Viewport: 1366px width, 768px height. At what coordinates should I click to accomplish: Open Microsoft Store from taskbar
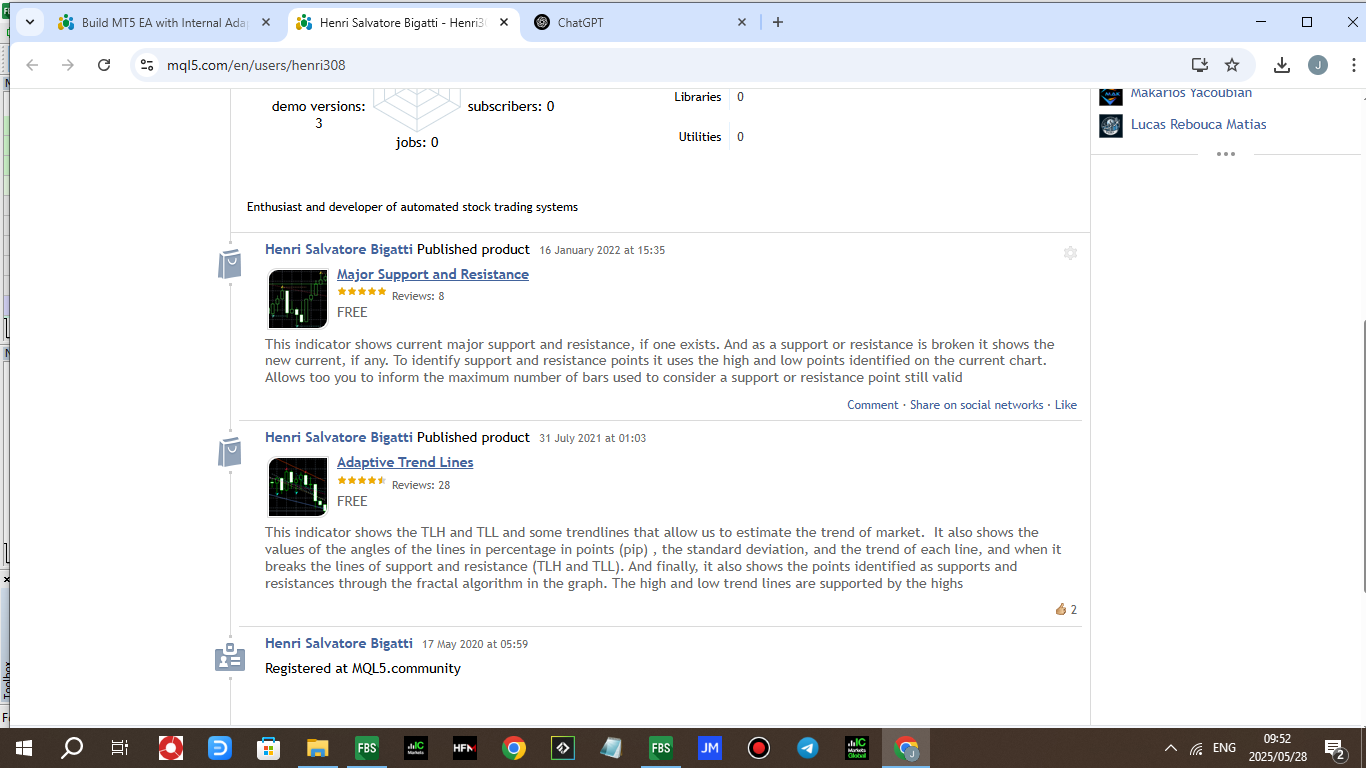point(268,748)
